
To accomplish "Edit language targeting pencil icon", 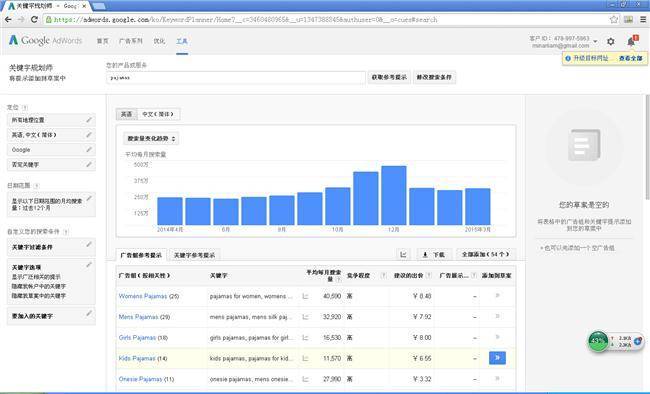I will [89, 135].
